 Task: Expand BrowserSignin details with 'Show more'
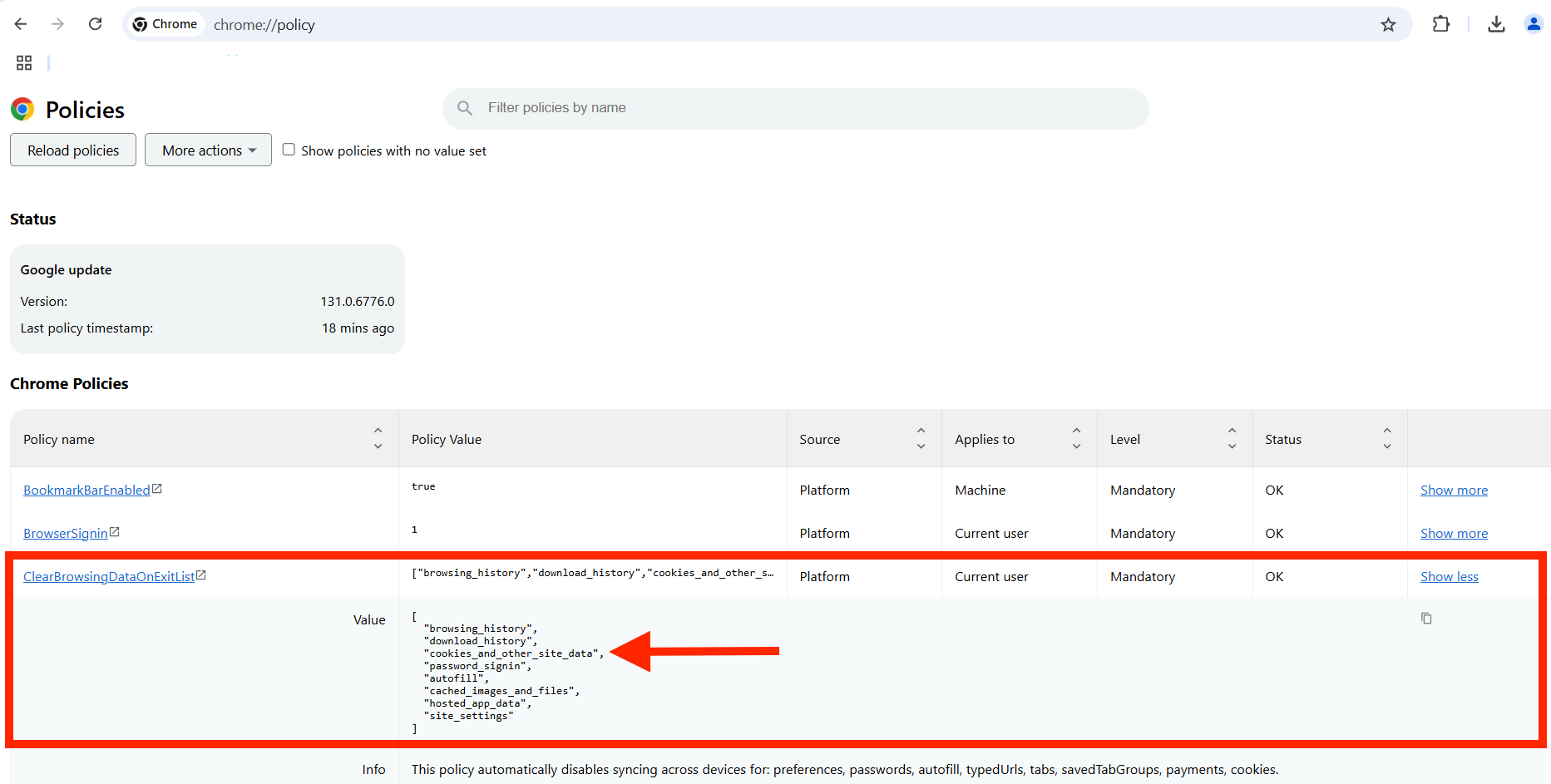click(1454, 533)
